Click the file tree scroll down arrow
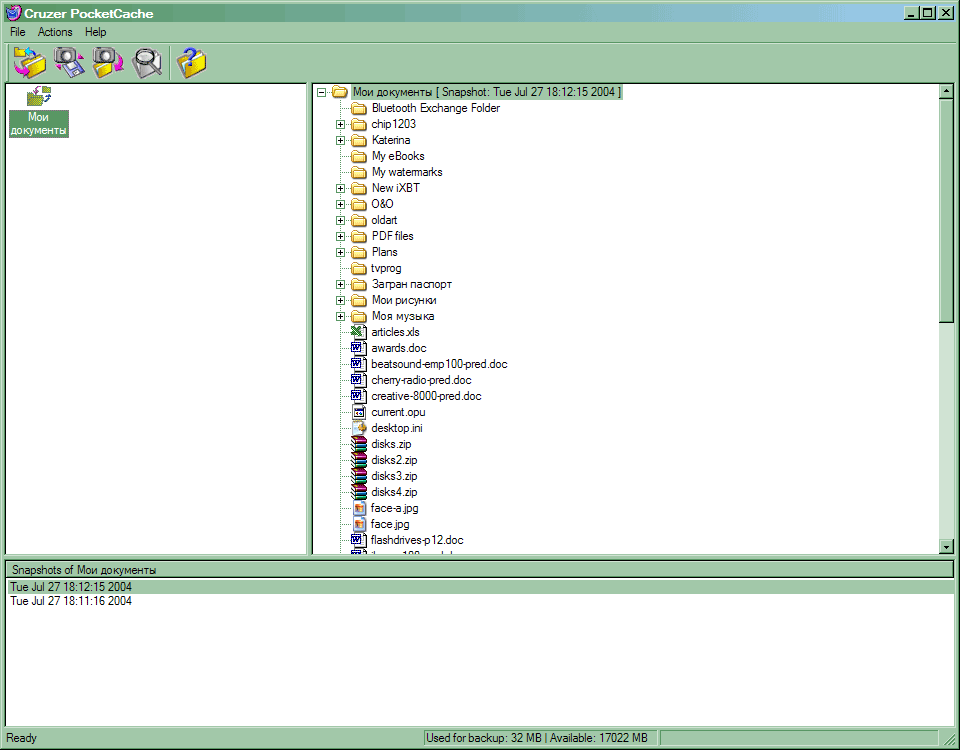960x750 pixels. click(x=946, y=546)
